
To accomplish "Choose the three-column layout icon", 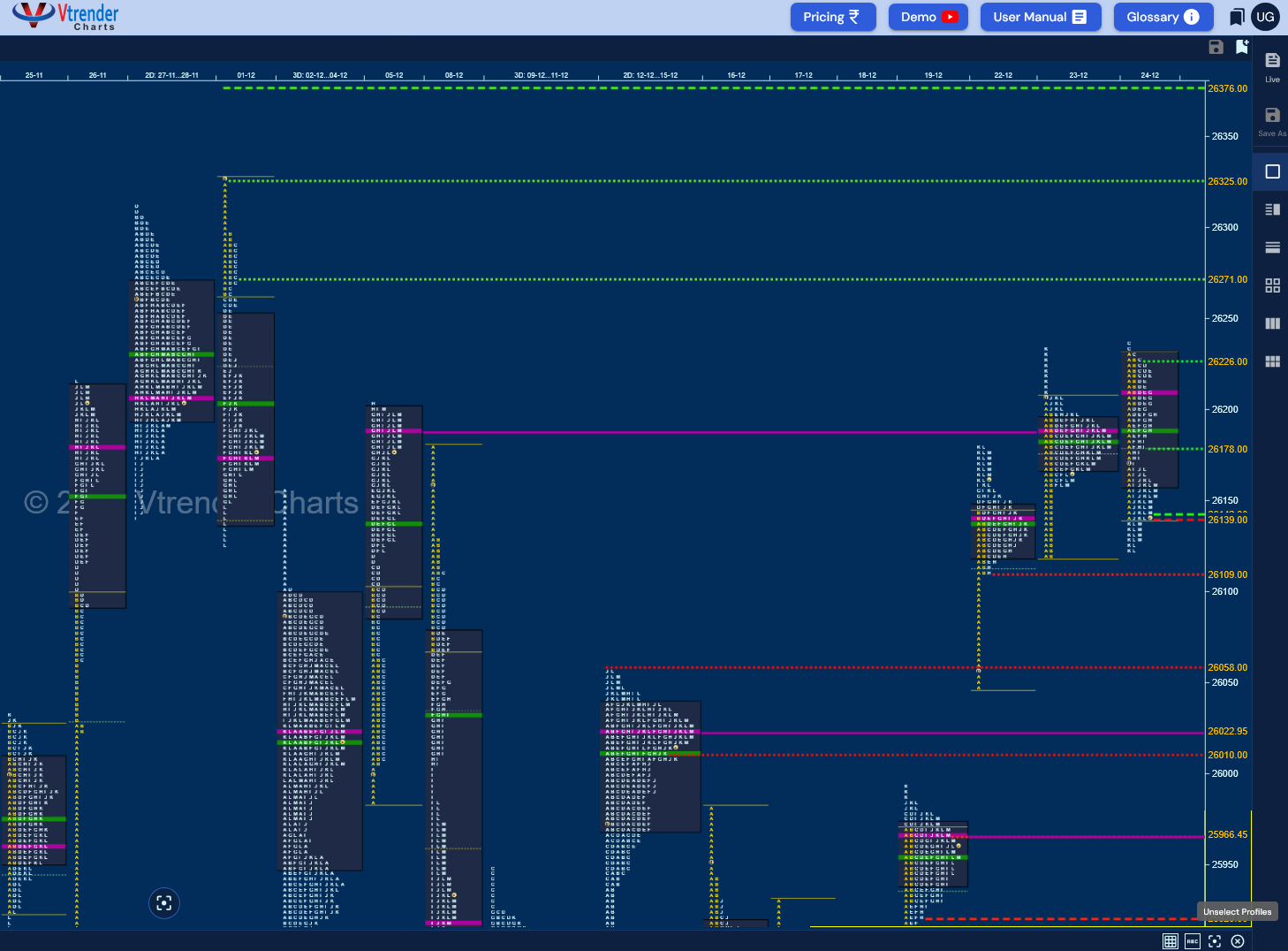I will [1272, 323].
